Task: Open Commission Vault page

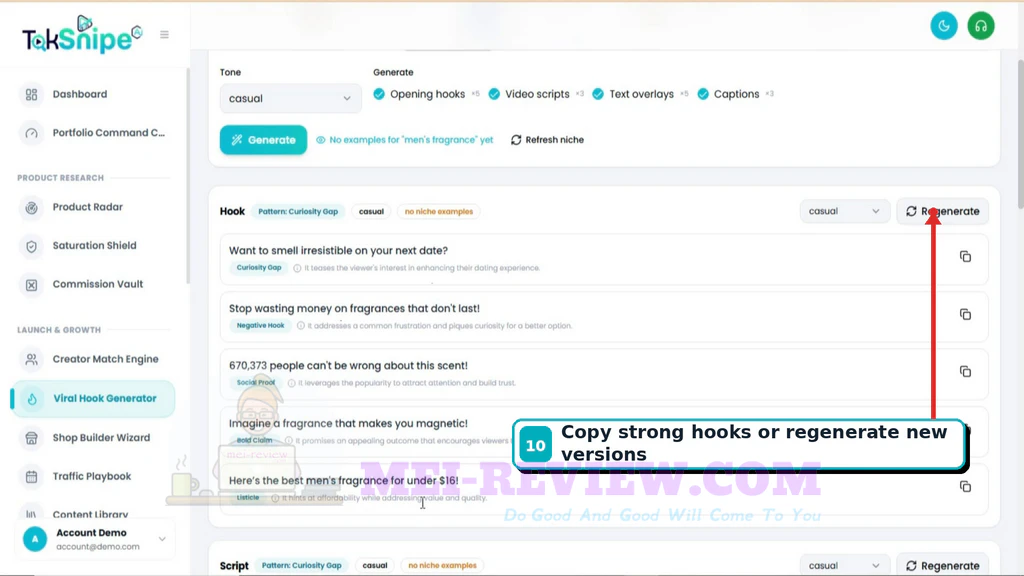Action: click(x=98, y=284)
